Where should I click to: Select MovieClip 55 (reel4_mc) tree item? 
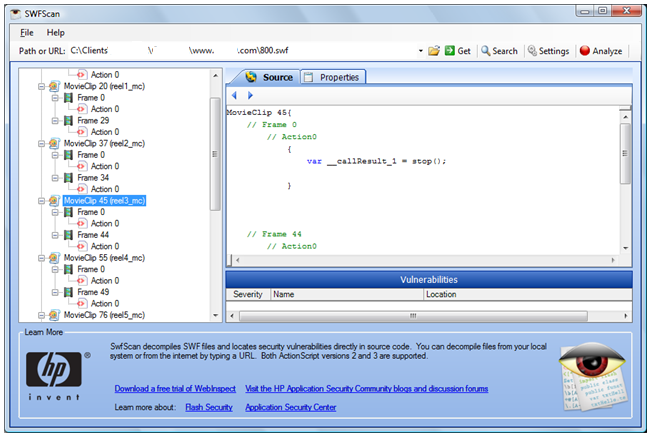tap(104, 258)
